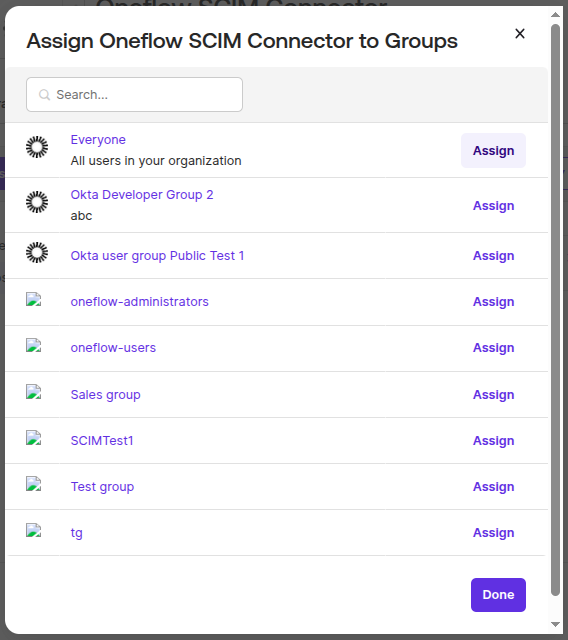Assign the oneflow-administrators group
The width and height of the screenshot is (568, 640).
(493, 302)
